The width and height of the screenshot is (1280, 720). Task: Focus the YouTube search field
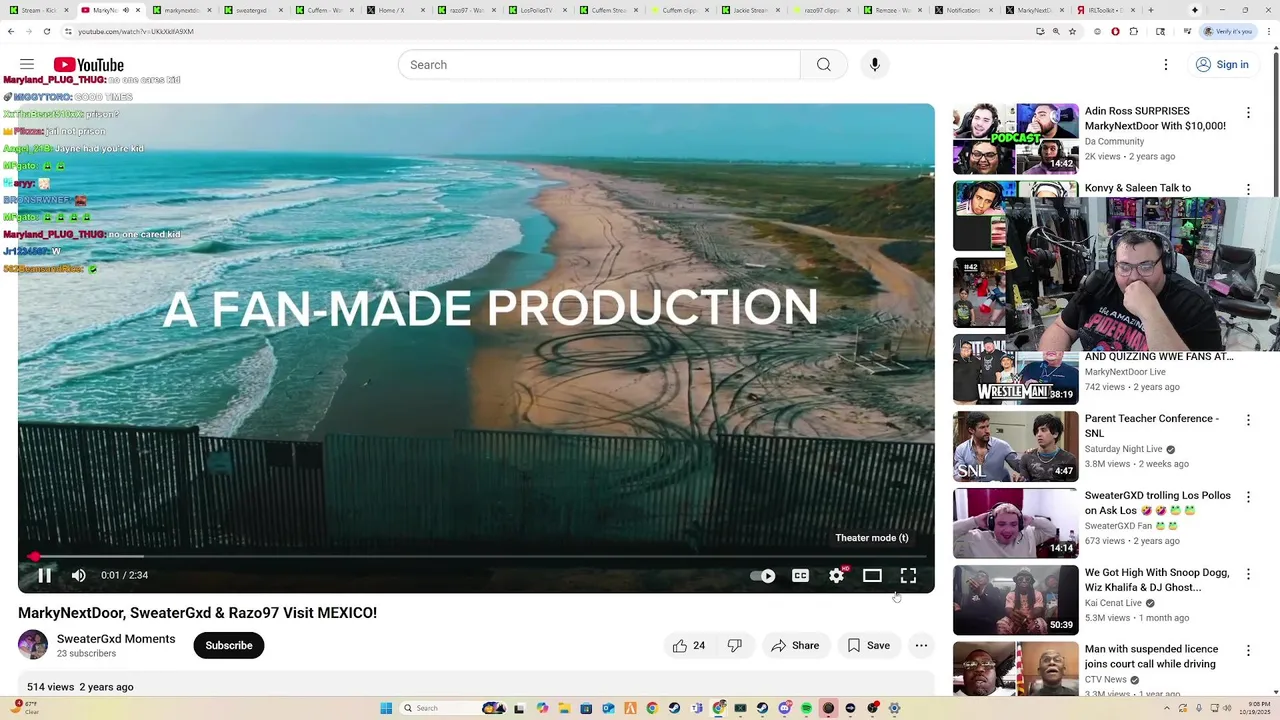[x=599, y=65]
